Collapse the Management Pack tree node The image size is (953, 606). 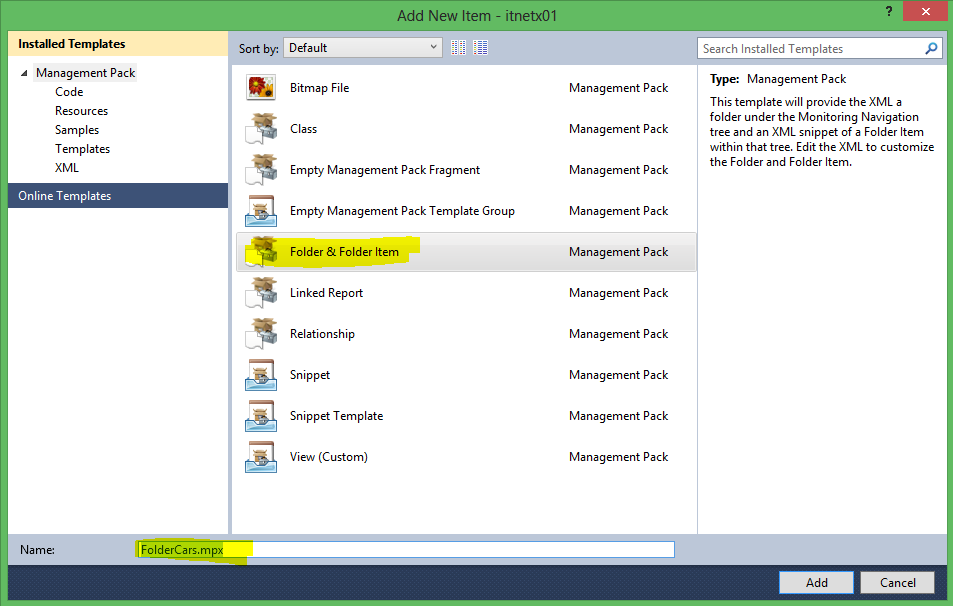point(24,73)
